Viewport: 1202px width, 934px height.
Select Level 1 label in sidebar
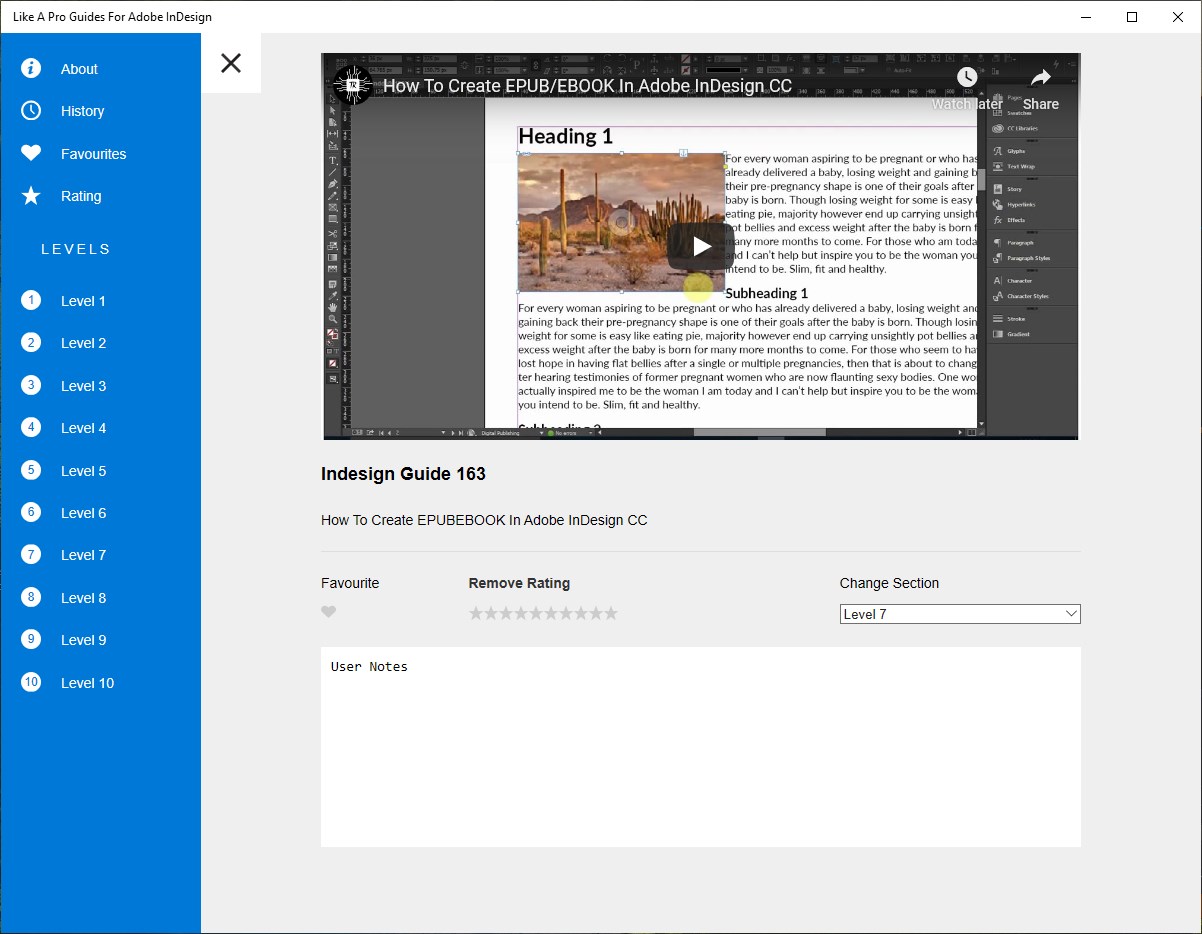point(83,301)
